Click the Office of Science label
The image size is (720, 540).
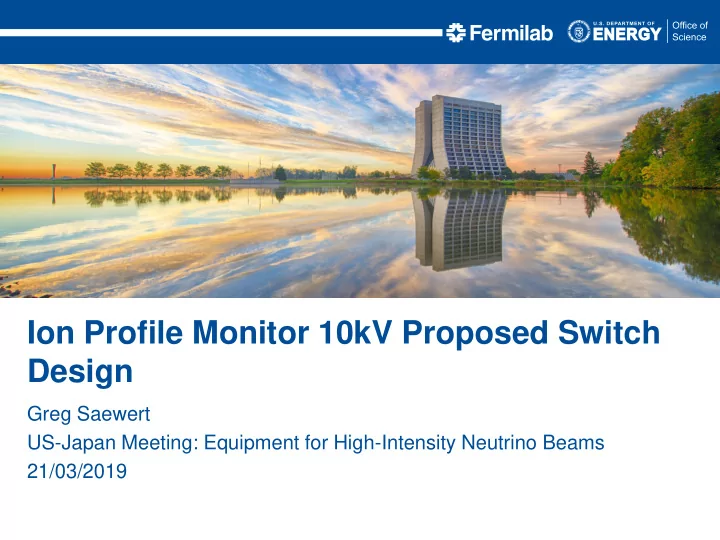pyautogui.click(x=690, y=31)
